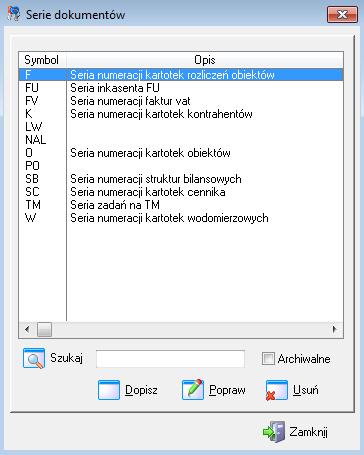
Task: Click 'Seria numeracji kartotek rozliczeń obiektów' description
Action: coord(172,75)
